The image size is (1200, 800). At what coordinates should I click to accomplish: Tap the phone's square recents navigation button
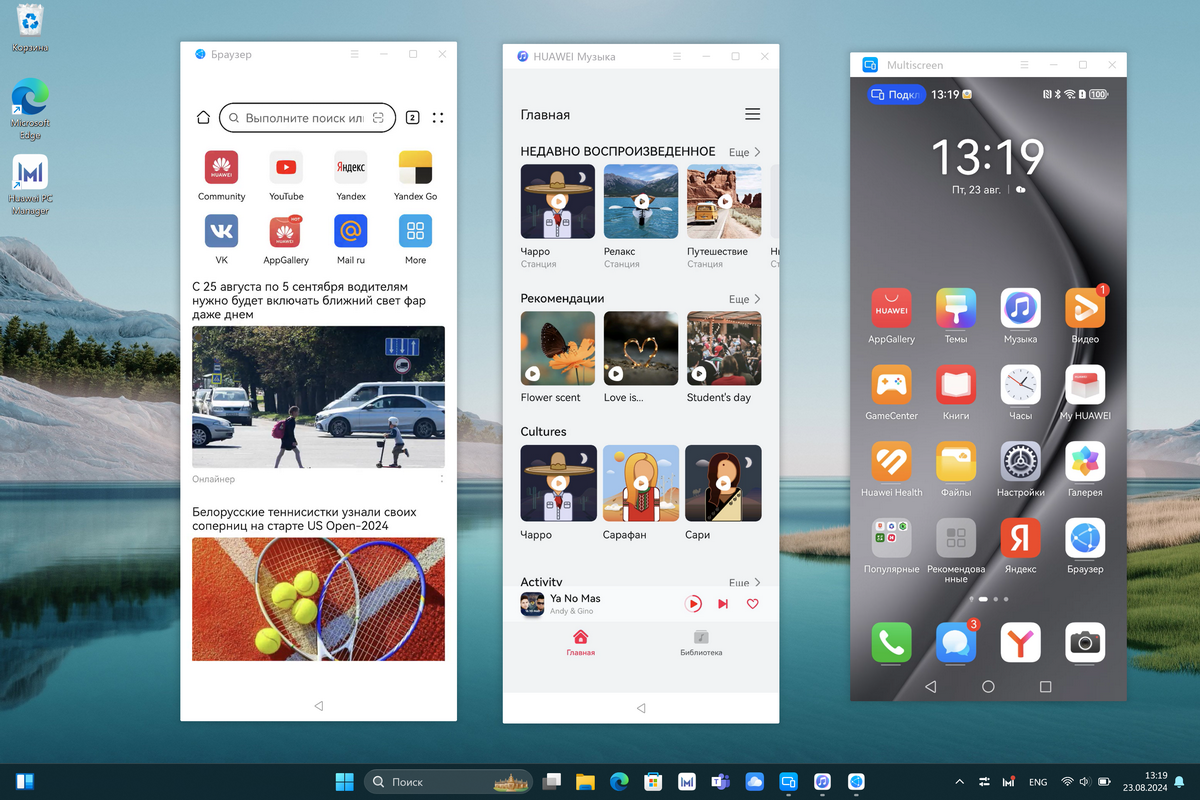[1046, 687]
